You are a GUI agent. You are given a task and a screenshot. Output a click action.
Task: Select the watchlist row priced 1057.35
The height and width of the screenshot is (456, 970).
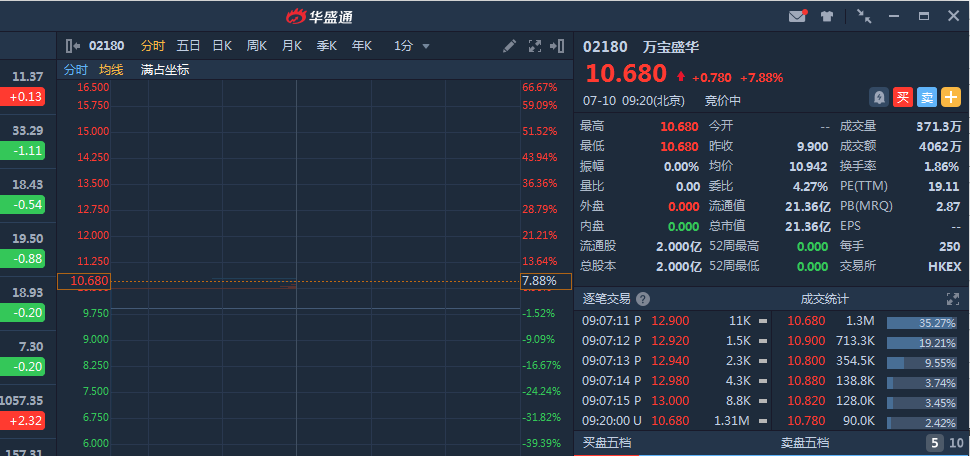[x=28, y=411]
